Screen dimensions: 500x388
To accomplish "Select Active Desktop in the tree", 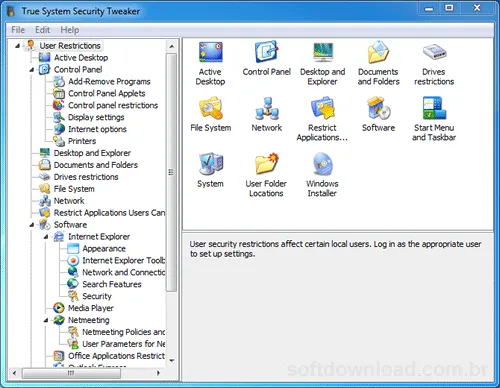I will click(81, 58).
